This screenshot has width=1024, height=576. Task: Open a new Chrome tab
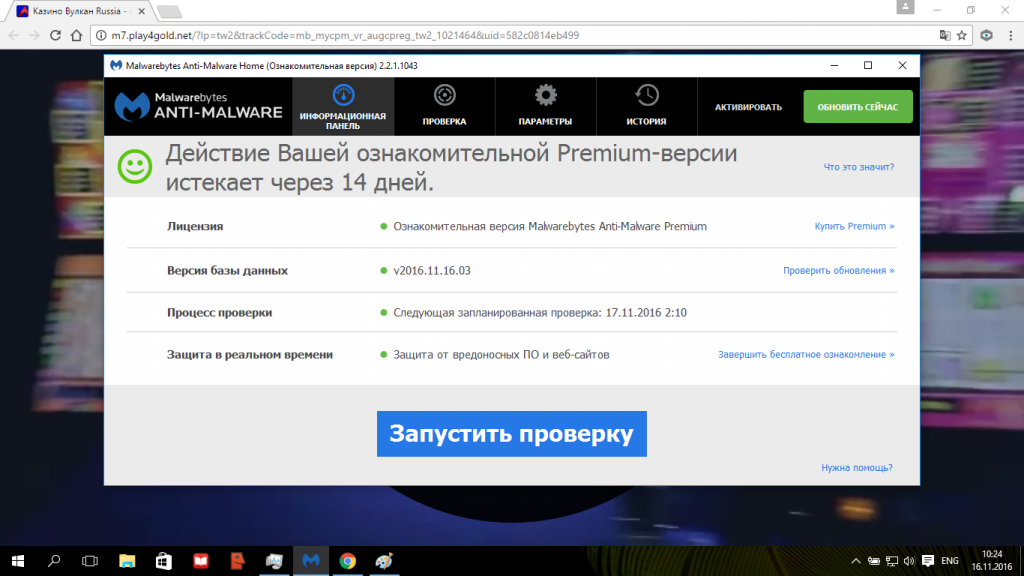pos(169,12)
